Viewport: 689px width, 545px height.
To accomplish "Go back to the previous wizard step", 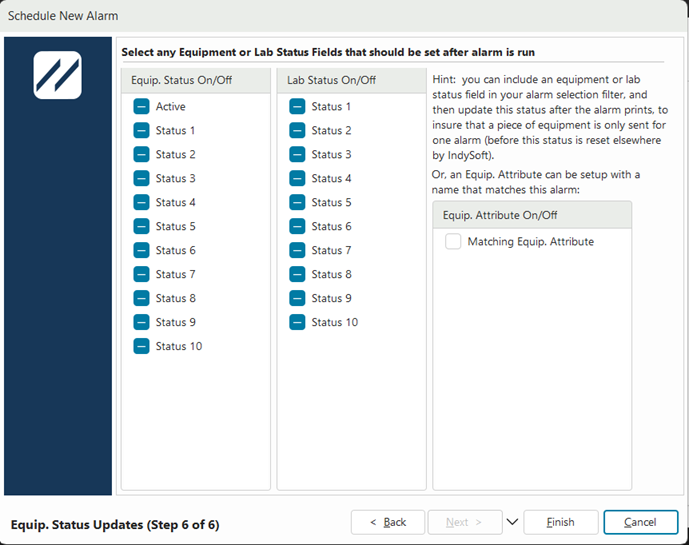I will [x=388, y=522].
